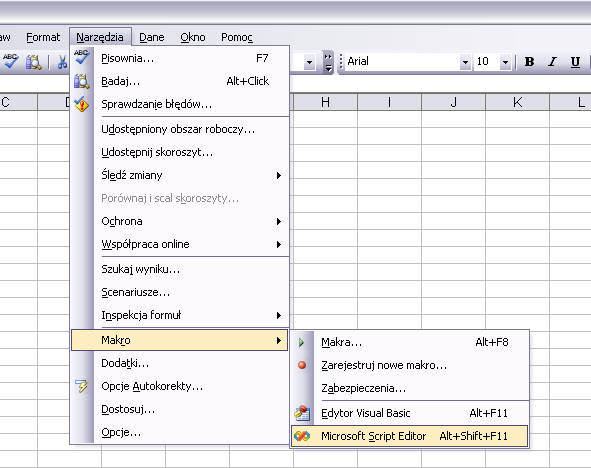Open Edytor Visual Basic

coord(409,413)
